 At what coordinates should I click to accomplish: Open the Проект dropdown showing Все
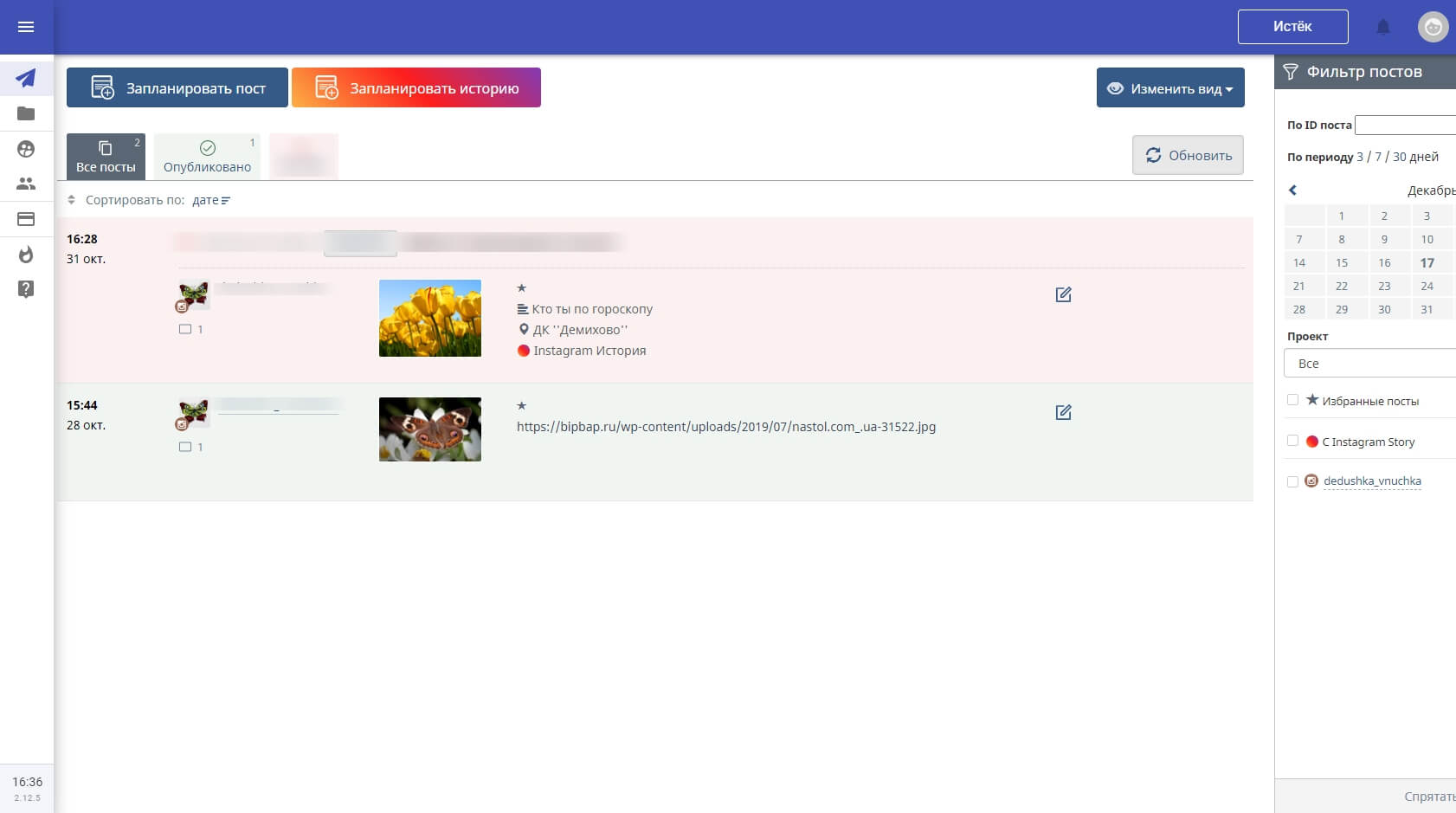click(x=1369, y=364)
